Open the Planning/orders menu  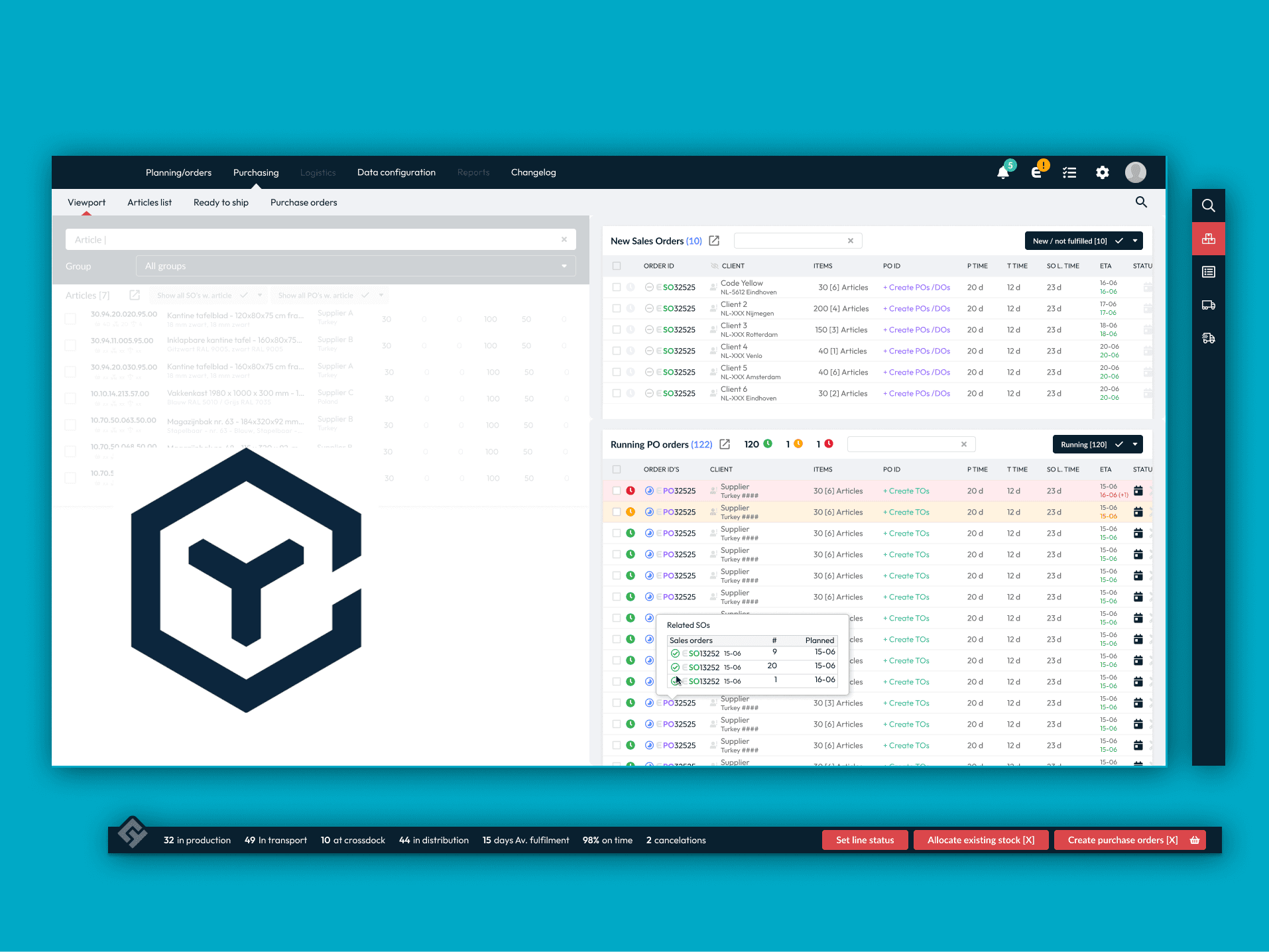pos(178,172)
